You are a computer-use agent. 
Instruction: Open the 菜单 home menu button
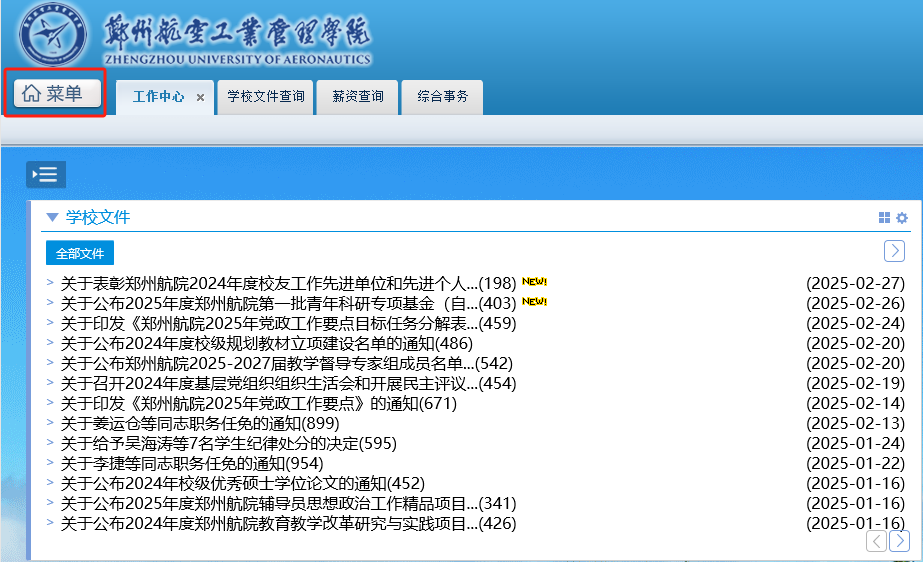[x=57, y=94]
